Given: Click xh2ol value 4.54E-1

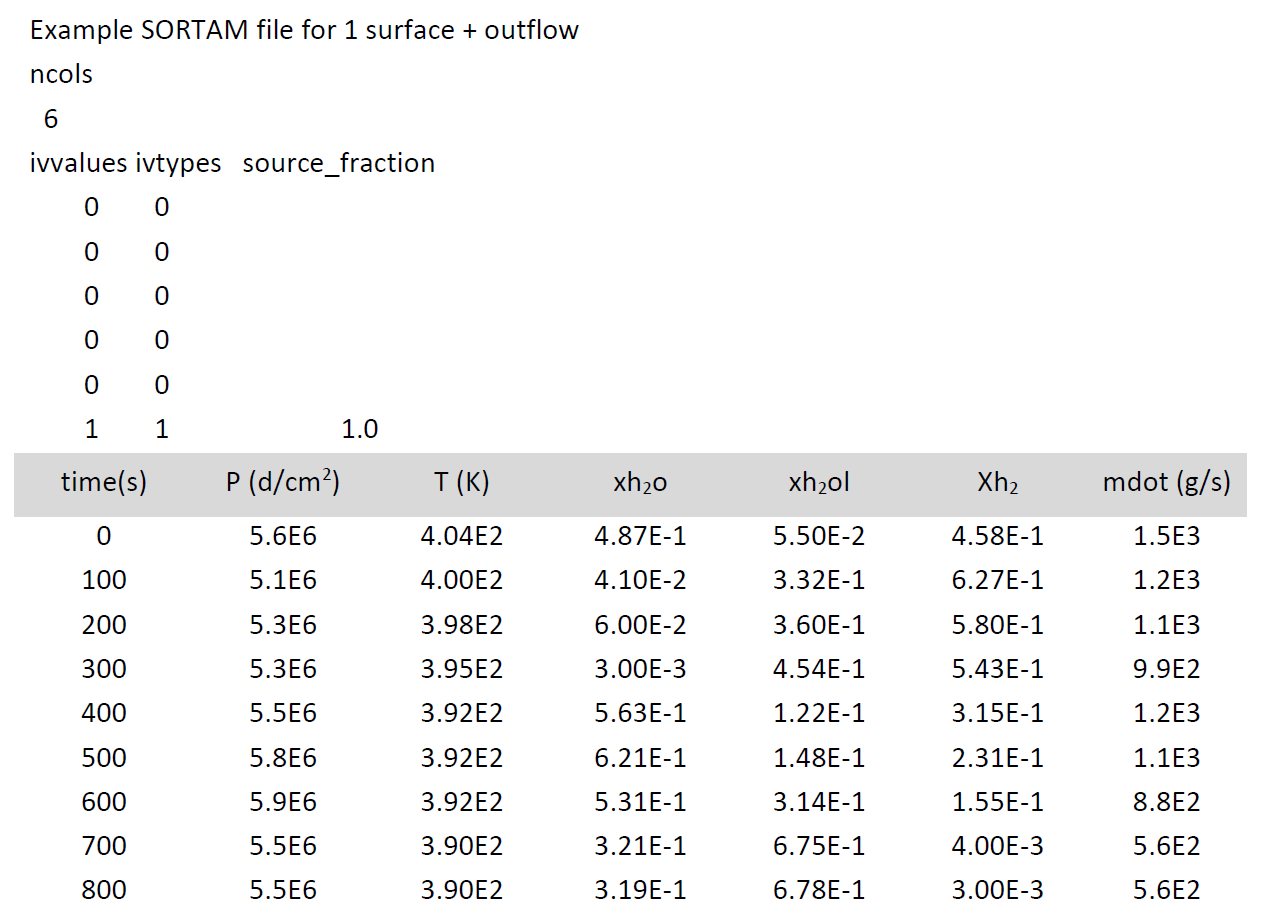Looking at the screenshot, I should [x=819, y=669].
